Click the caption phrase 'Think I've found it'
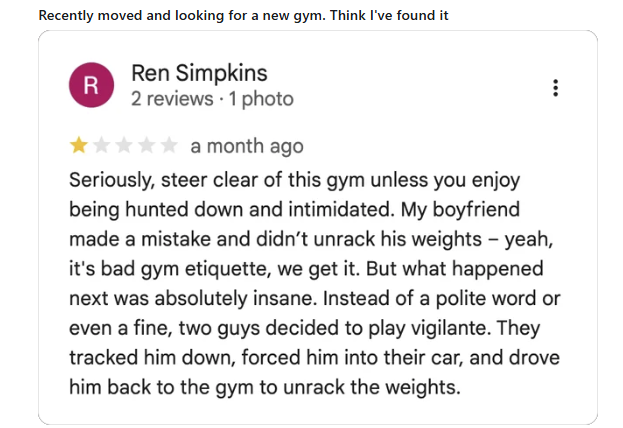This screenshot has width=623, height=428. [389, 15]
